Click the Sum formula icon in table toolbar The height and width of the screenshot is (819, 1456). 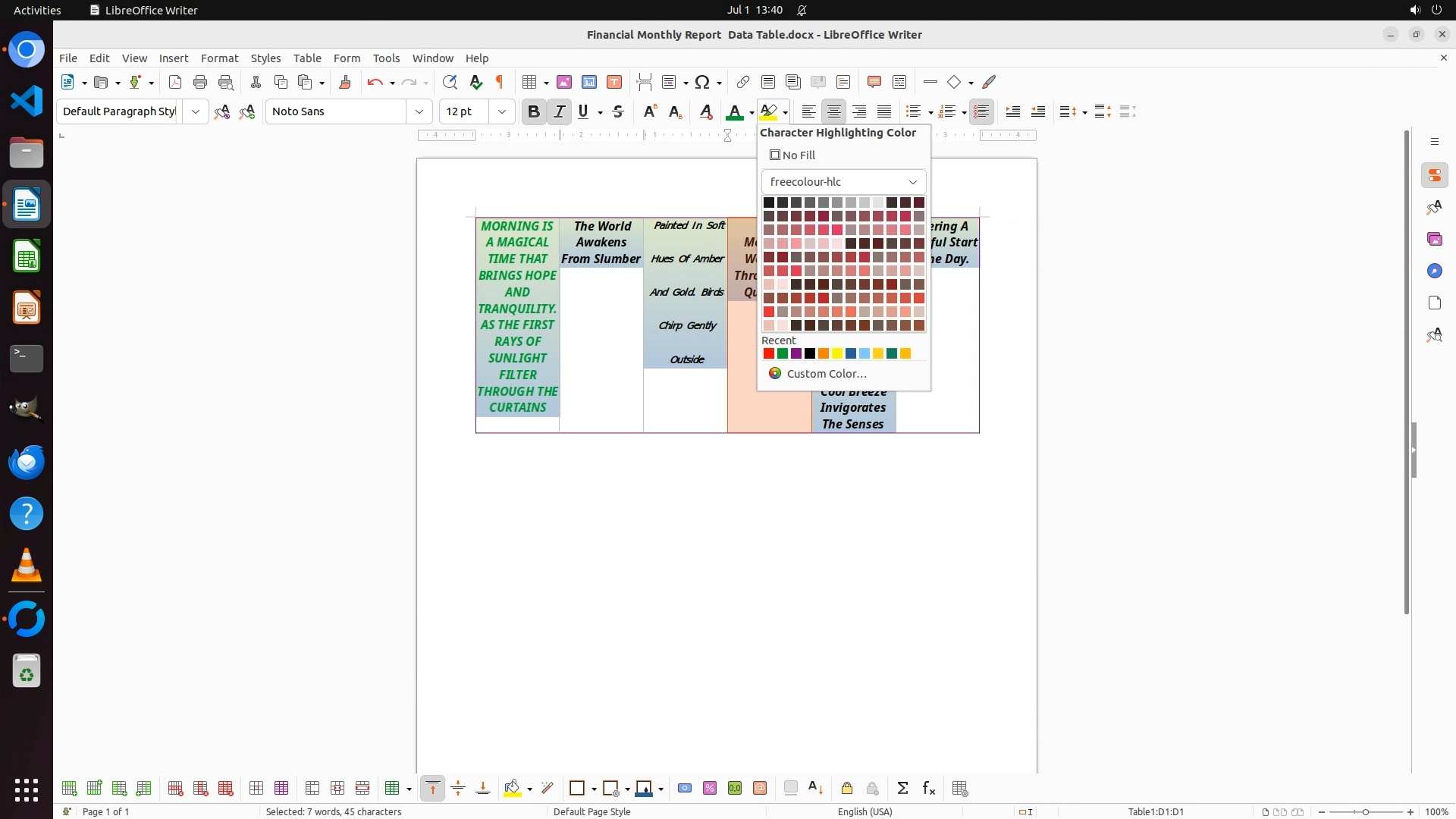(x=902, y=789)
